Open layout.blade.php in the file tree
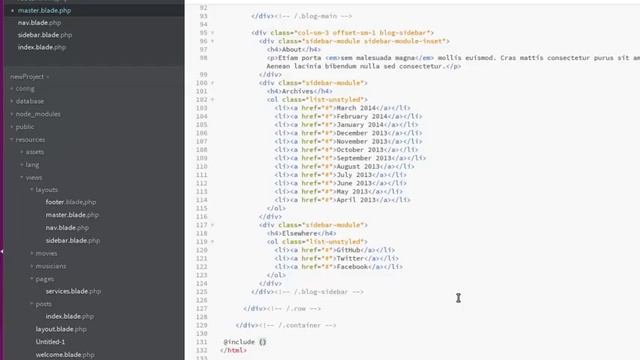Screen dimensions: 640x360 click(61, 329)
